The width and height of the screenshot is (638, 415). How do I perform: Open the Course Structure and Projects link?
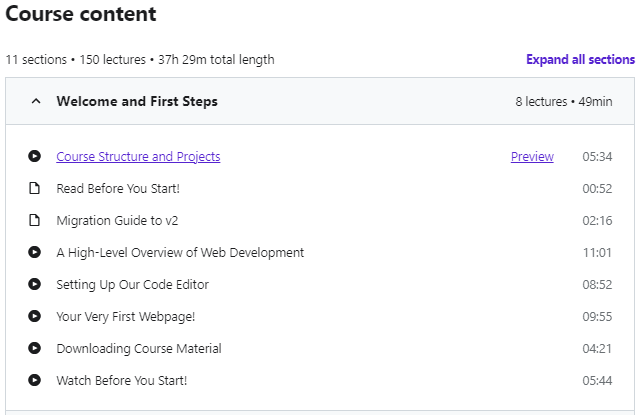pyautogui.click(x=138, y=156)
